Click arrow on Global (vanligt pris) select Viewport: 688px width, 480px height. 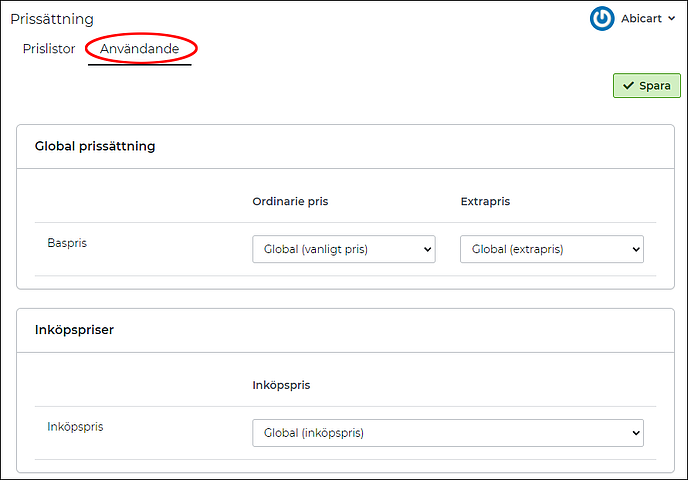428,249
